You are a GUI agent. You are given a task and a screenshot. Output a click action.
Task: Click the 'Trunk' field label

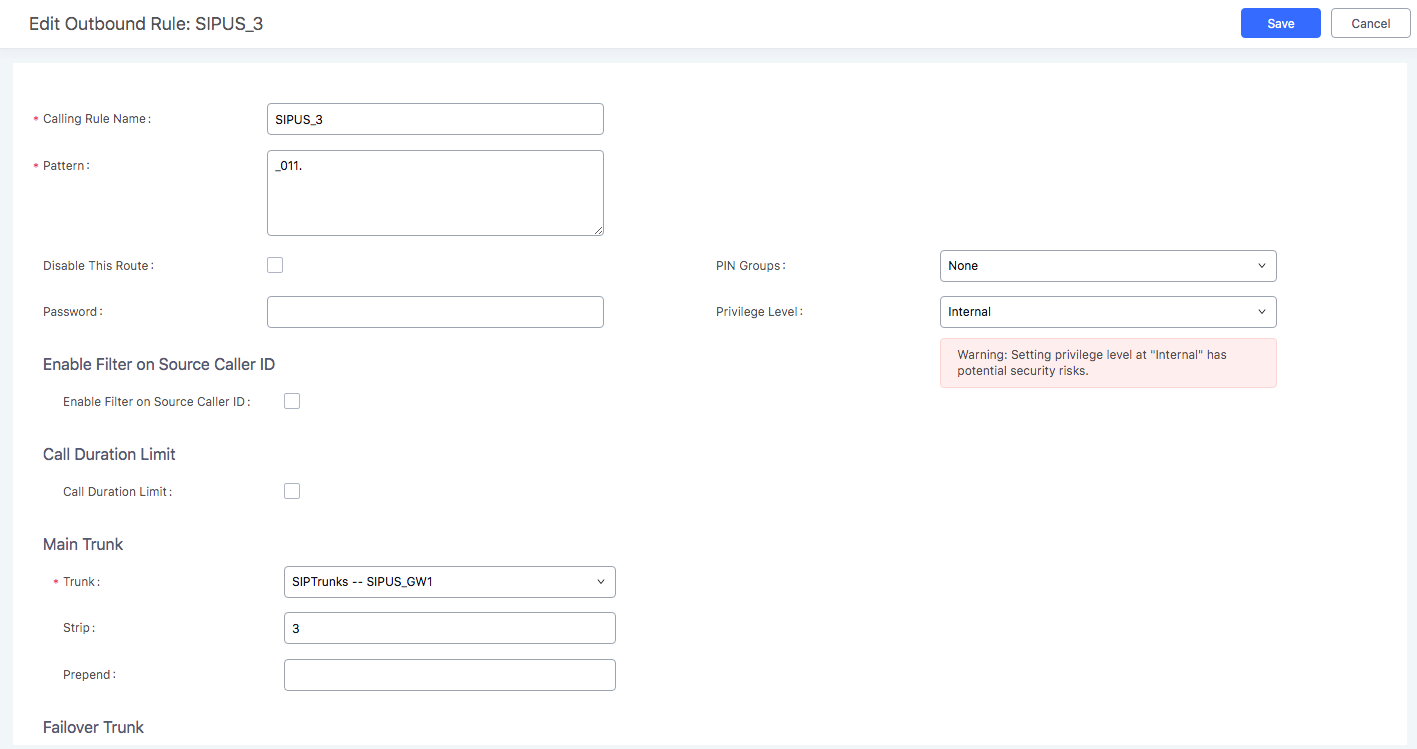[x=82, y=582]
